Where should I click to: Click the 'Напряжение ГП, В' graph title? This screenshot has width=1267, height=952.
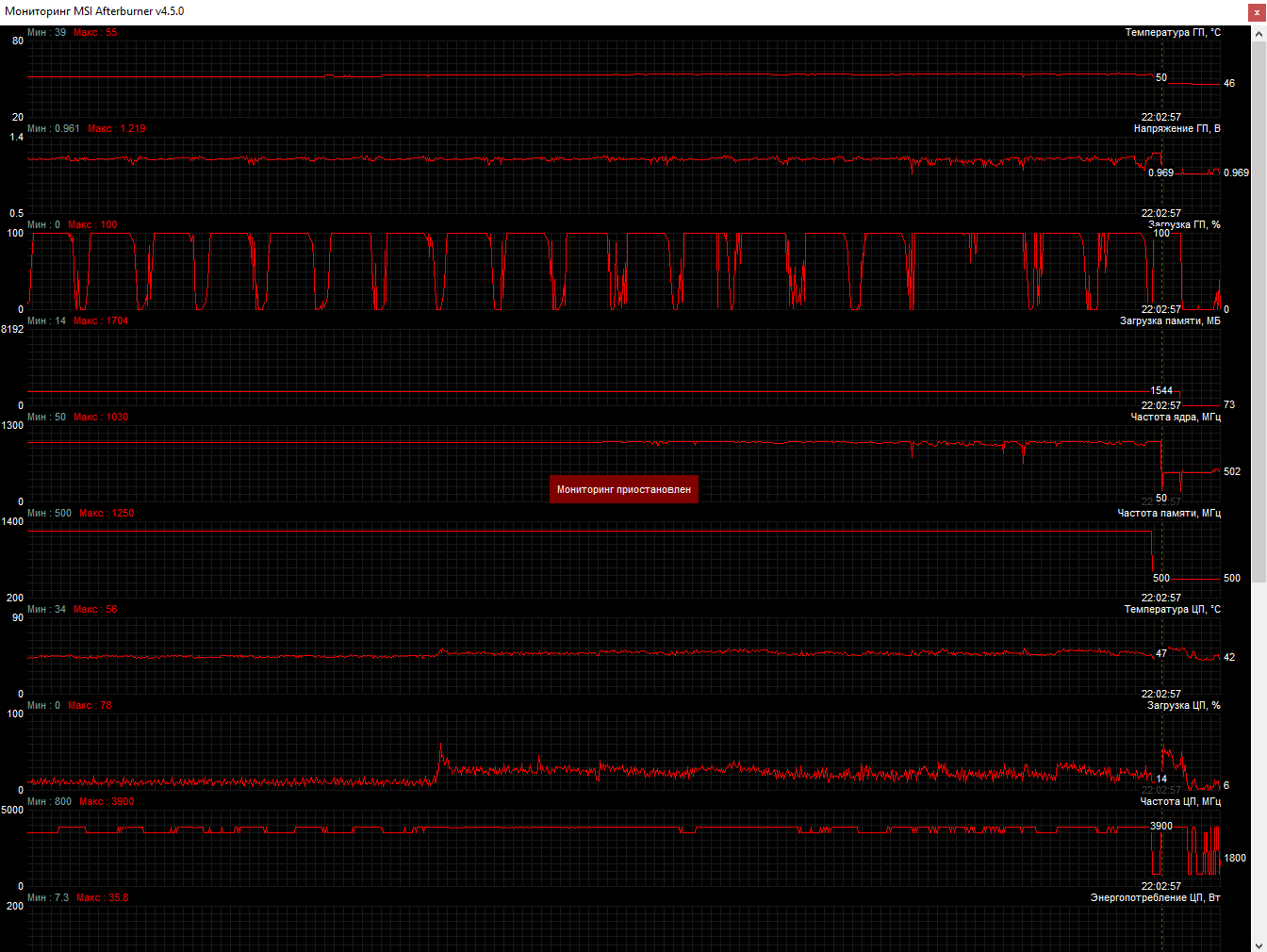click(x=1176, y=128)
